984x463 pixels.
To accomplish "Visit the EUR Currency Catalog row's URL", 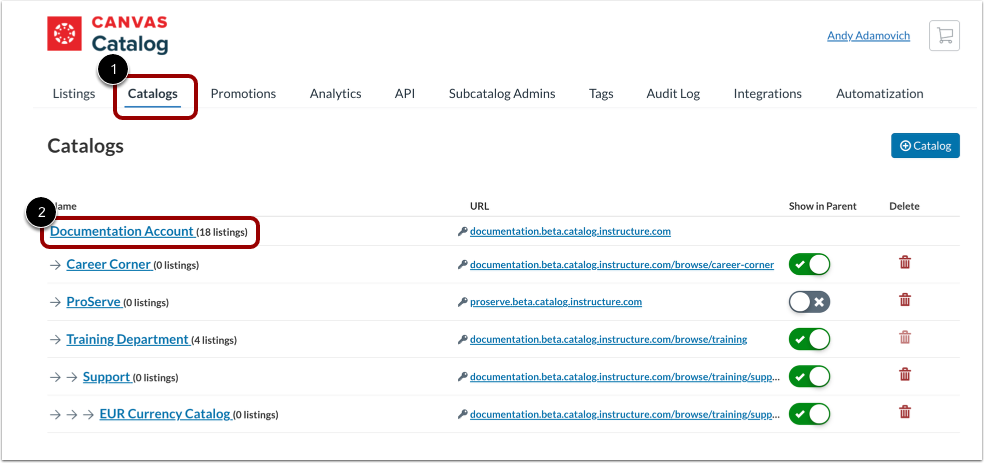I will 625,414.
